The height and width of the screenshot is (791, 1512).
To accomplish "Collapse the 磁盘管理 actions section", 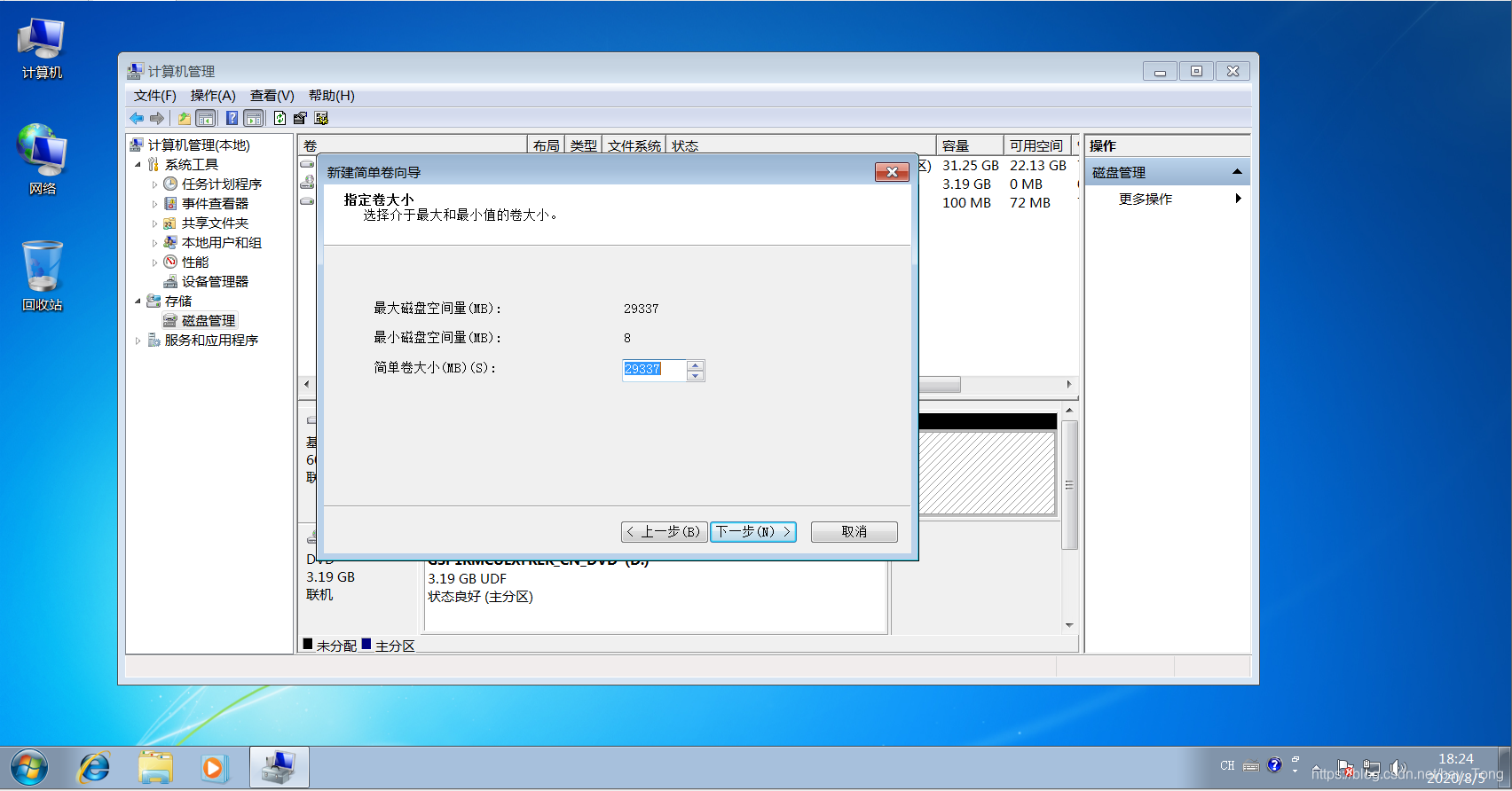I will click(1237, 172).
